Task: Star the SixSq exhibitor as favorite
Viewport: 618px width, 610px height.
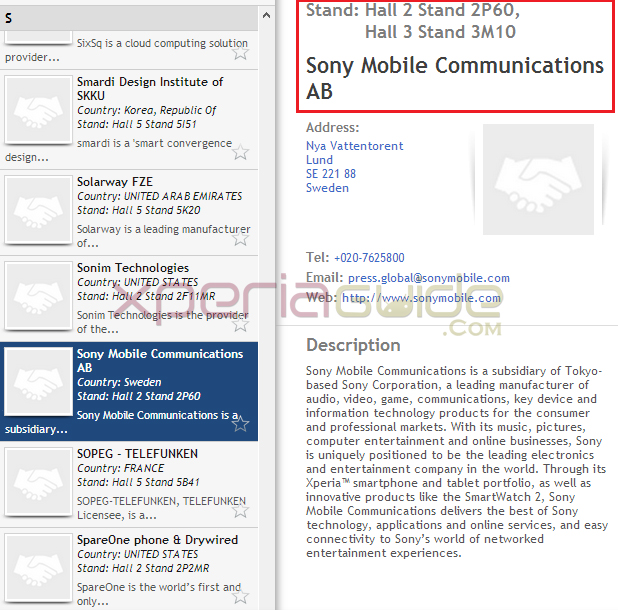Action: [240, 53]
